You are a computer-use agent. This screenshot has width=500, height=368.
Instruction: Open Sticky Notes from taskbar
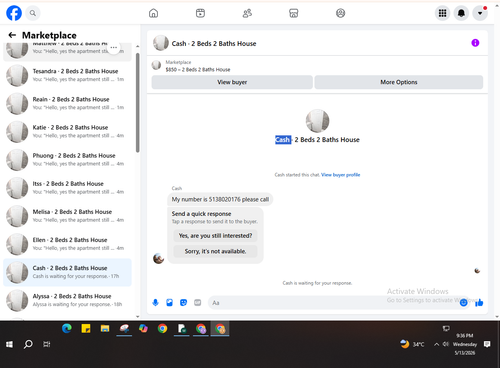coord(86,329)
